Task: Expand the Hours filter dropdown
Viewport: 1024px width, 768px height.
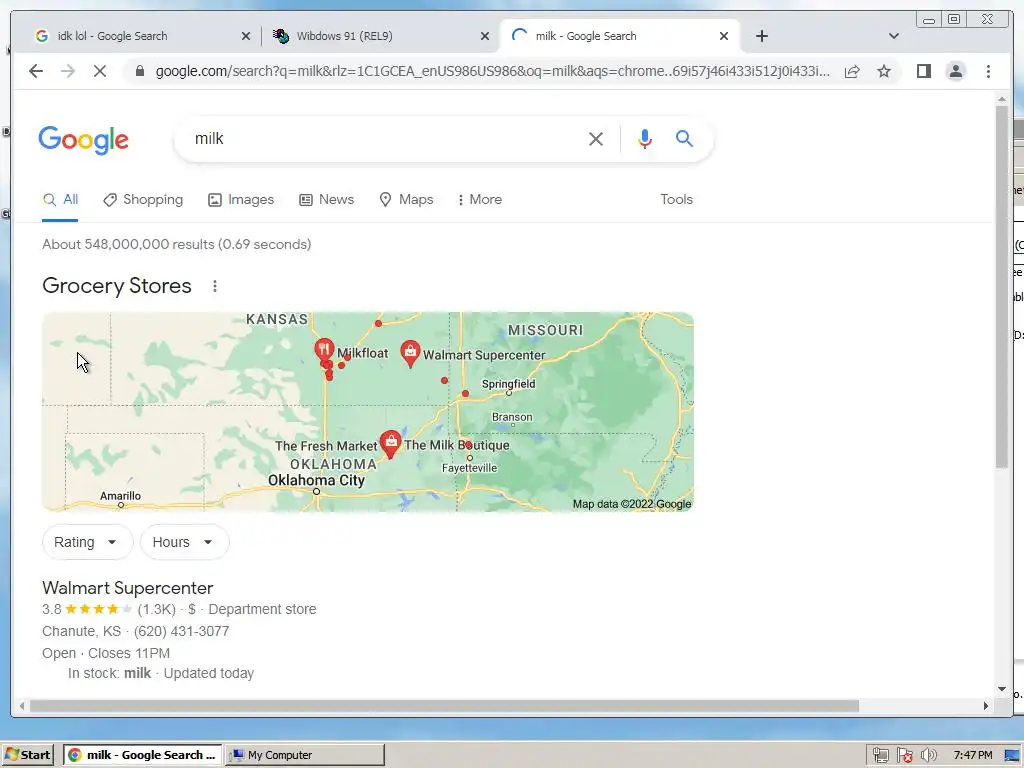Action: [x=185, y=542]
